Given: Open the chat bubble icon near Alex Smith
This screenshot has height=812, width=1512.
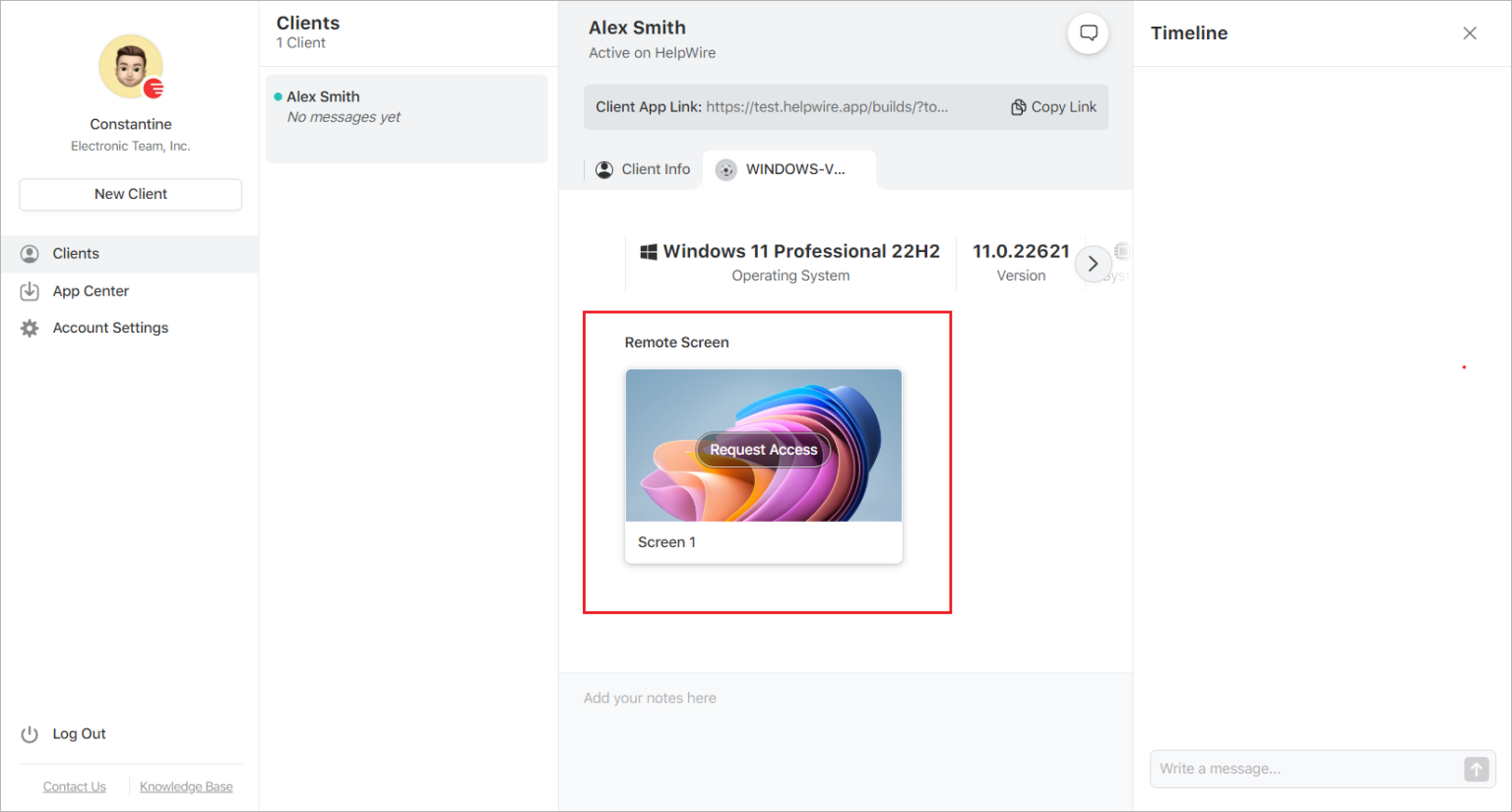Looking at the screenshot, I should coord(1088,32).
